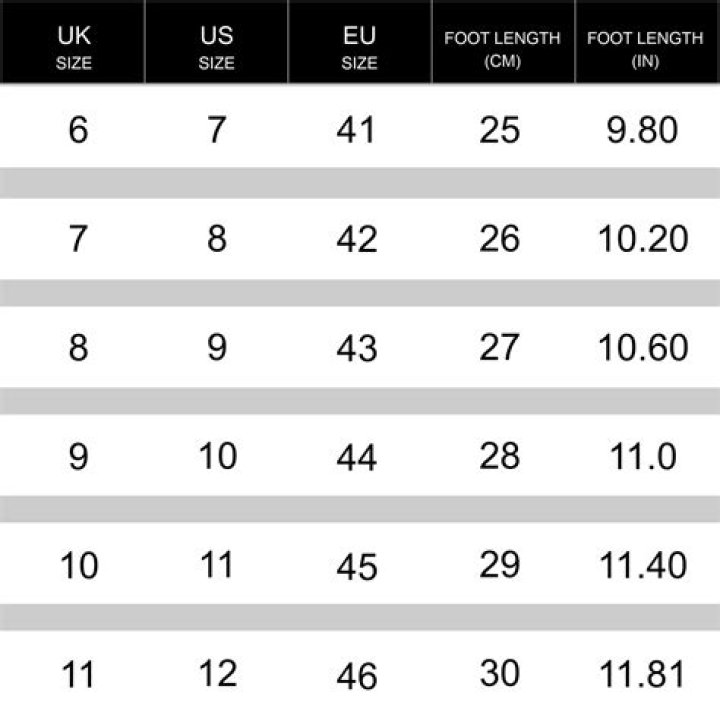Viewport: 720px width, 718px height.
Task: Select US size 8 cell
Action: click(x=217, y=239)
